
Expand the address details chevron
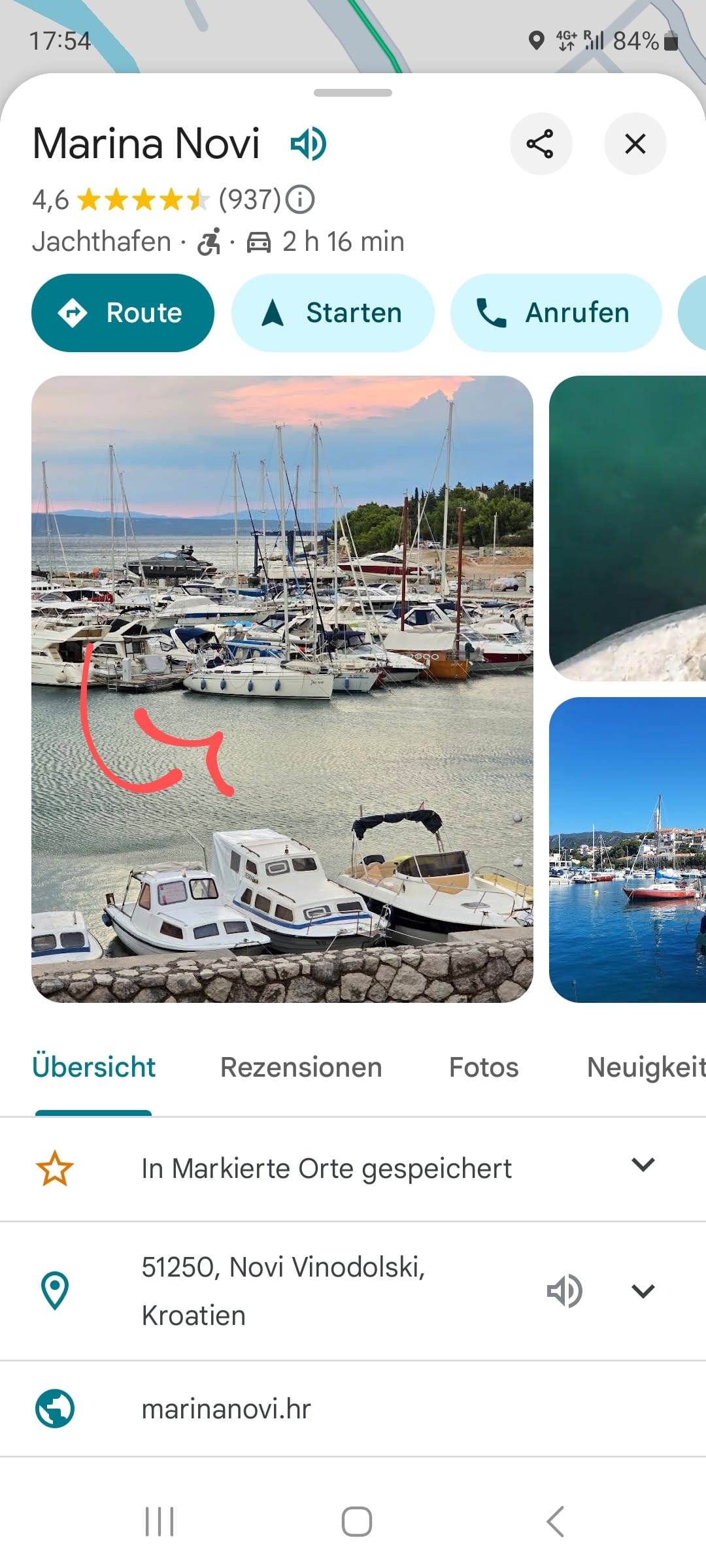pos(643,1291)
